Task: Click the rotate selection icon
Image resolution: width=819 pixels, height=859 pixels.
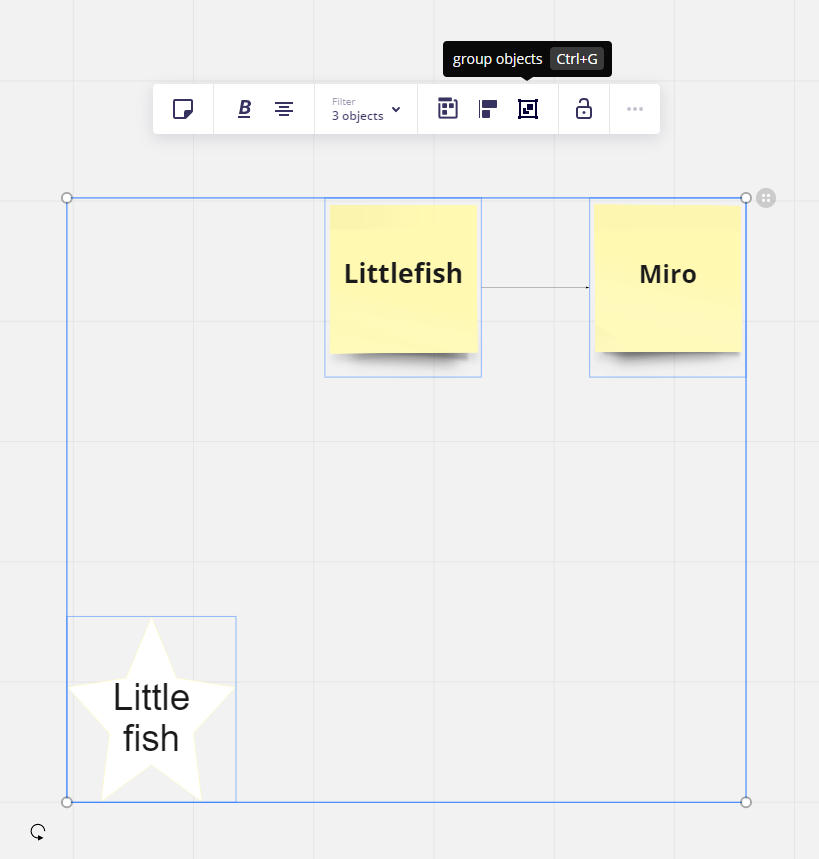Action: point(38,831)
